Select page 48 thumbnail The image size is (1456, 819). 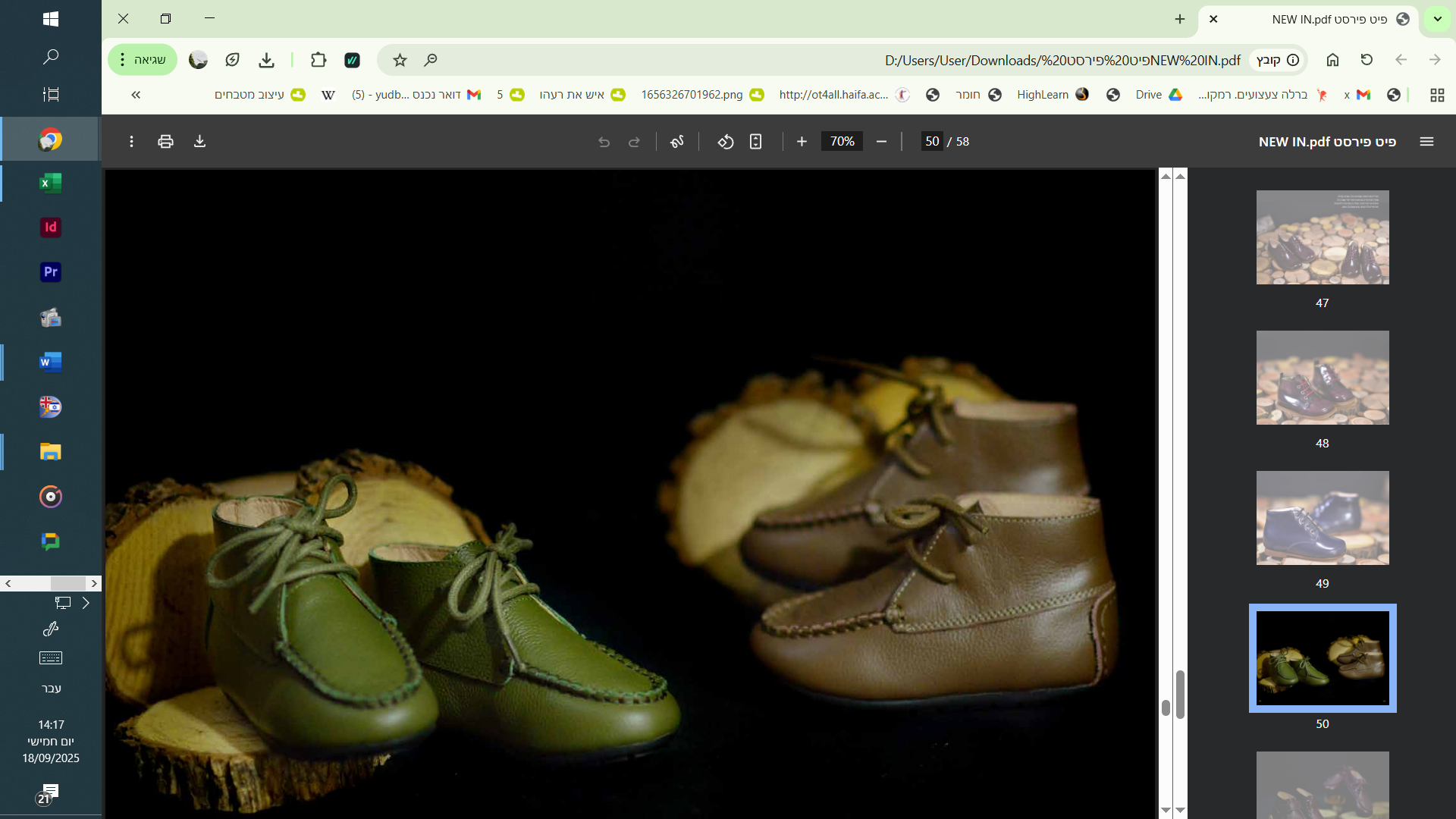click(x=1322, y=378)
